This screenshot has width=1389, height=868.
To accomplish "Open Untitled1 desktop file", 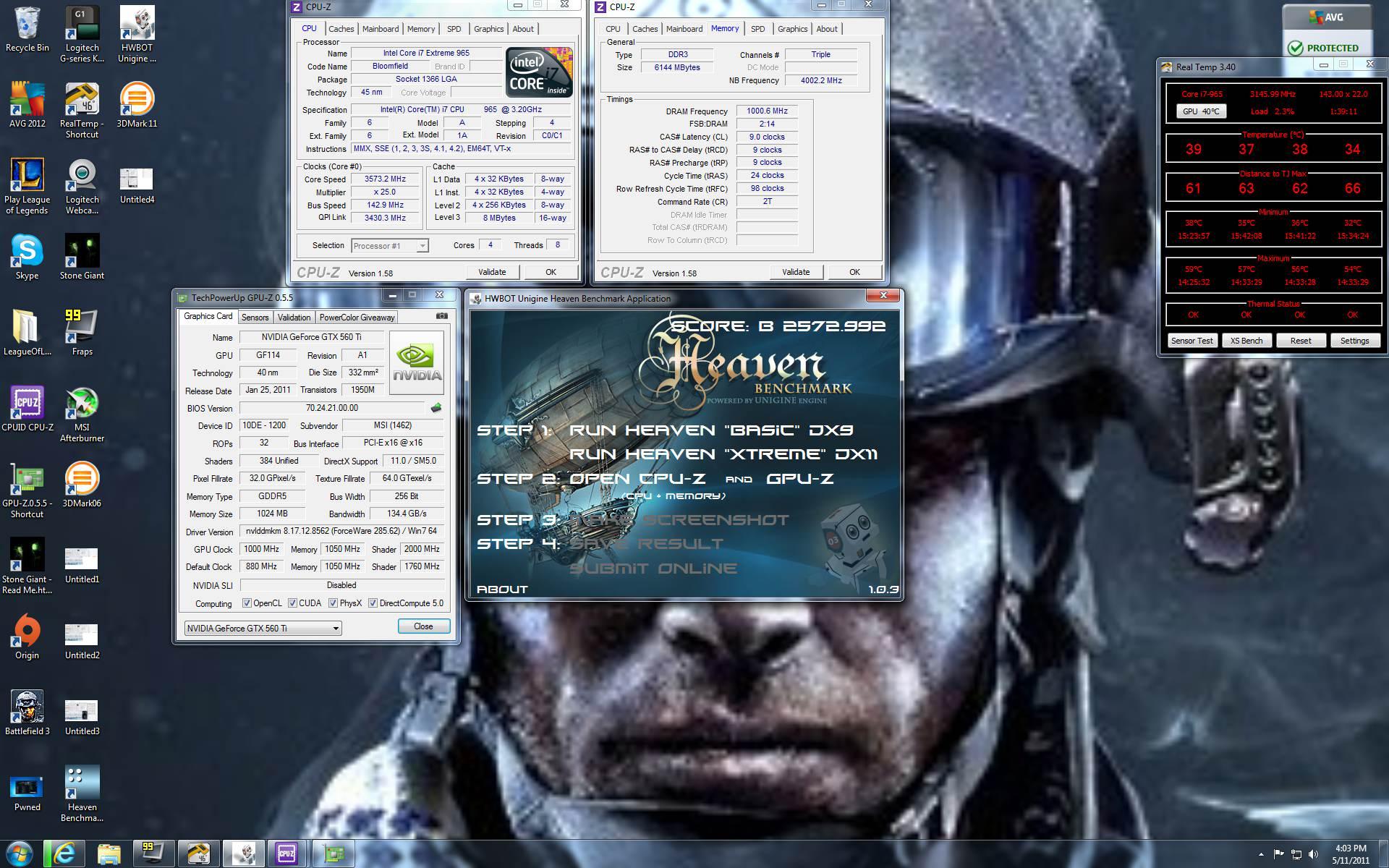I will (82, 566).
